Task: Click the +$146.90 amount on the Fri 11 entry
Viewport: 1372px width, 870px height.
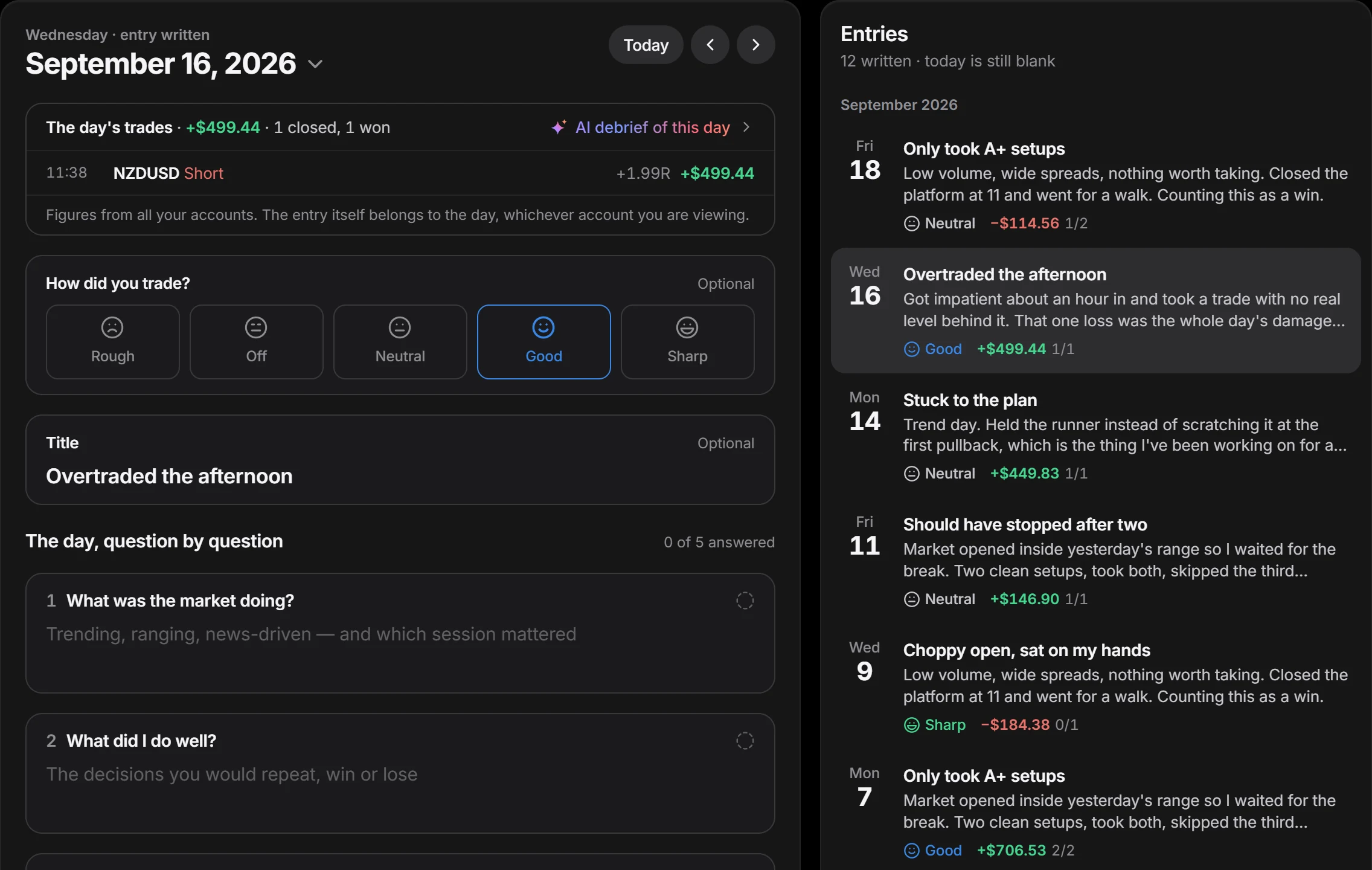Action: 1024,599
